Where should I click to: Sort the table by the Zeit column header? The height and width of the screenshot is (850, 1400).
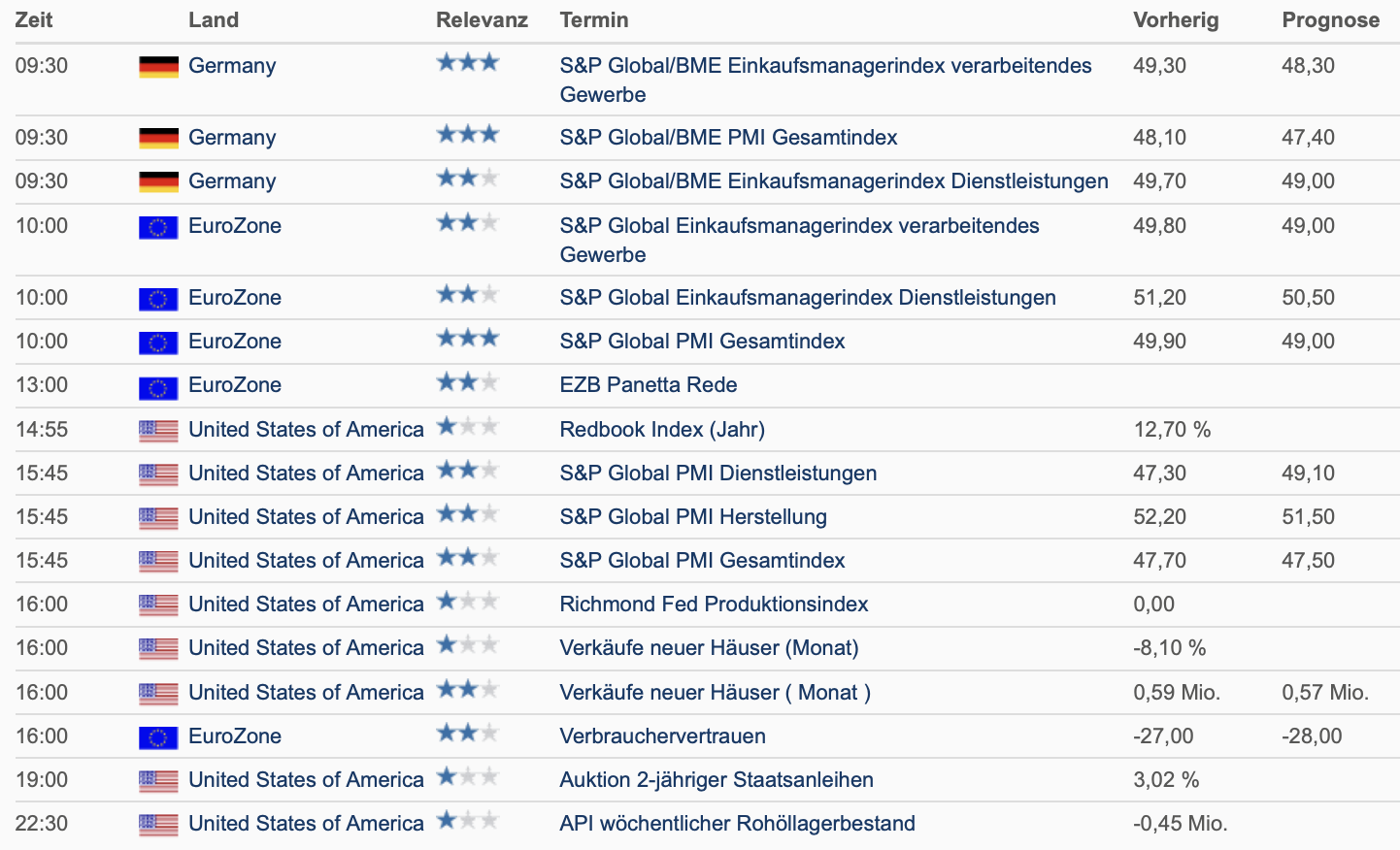click(x=34, y=20)
